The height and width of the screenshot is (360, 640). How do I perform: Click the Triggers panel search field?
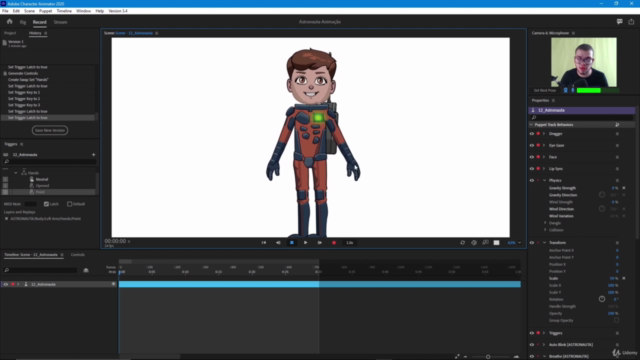pos(50,162)
